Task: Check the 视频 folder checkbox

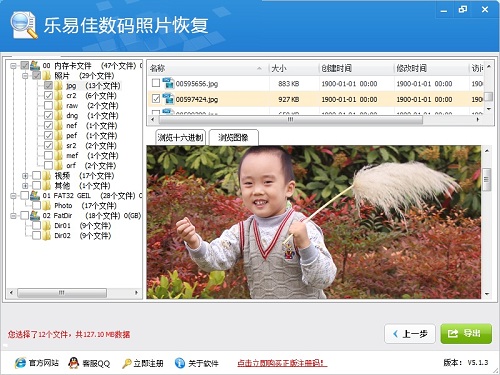Action: [x=37, y=176]
